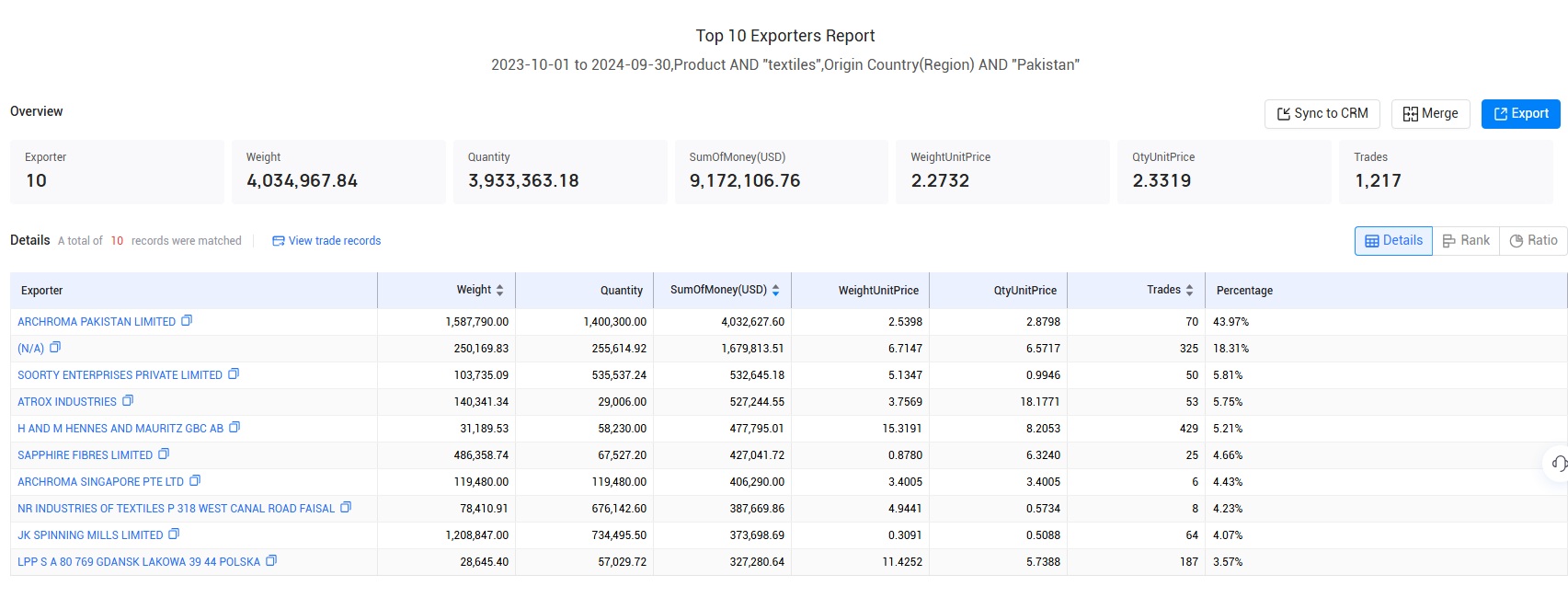
Task: Click the Merge button
Action: click(1431, 114)
